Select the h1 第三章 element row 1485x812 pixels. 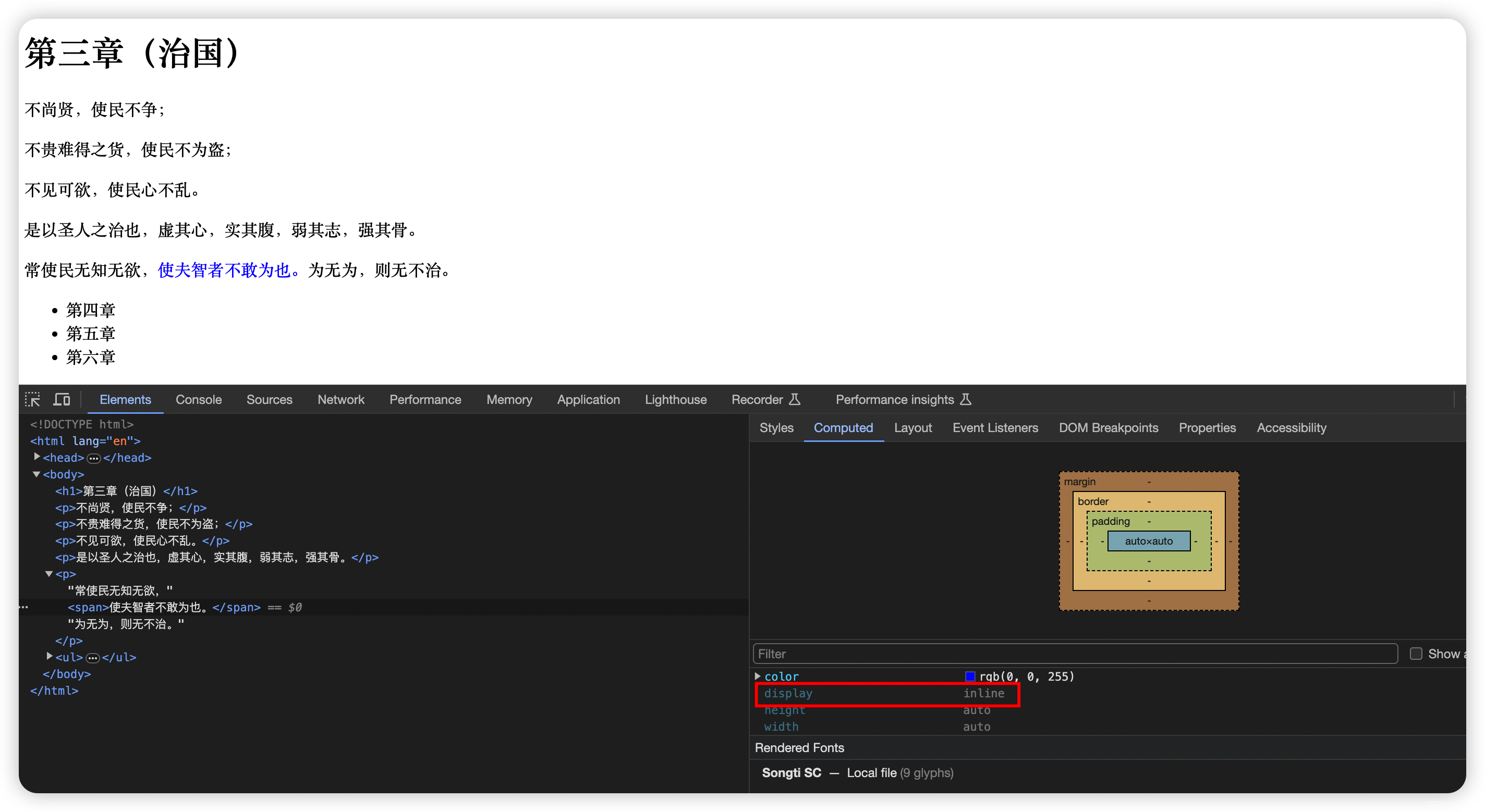(x=126, y=491)
